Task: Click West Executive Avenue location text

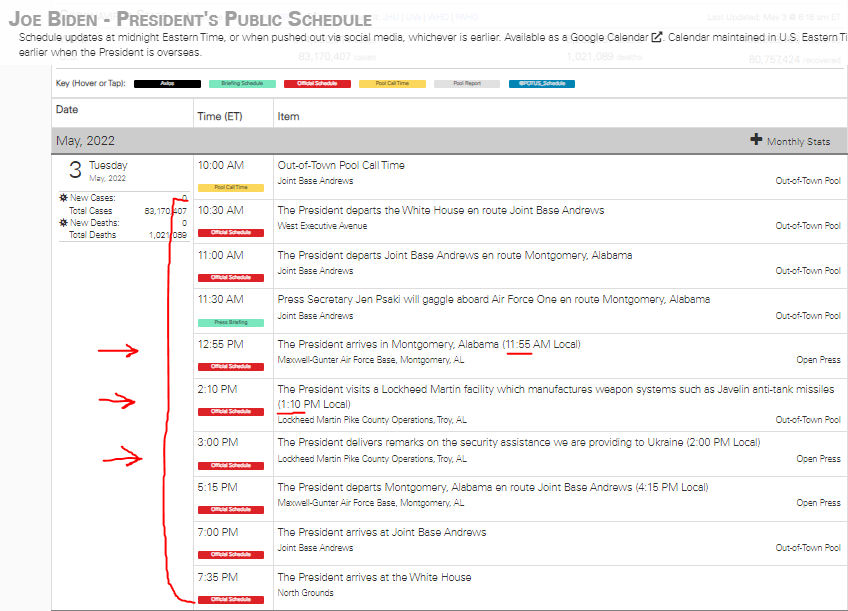Action: [x=322, y=226]
